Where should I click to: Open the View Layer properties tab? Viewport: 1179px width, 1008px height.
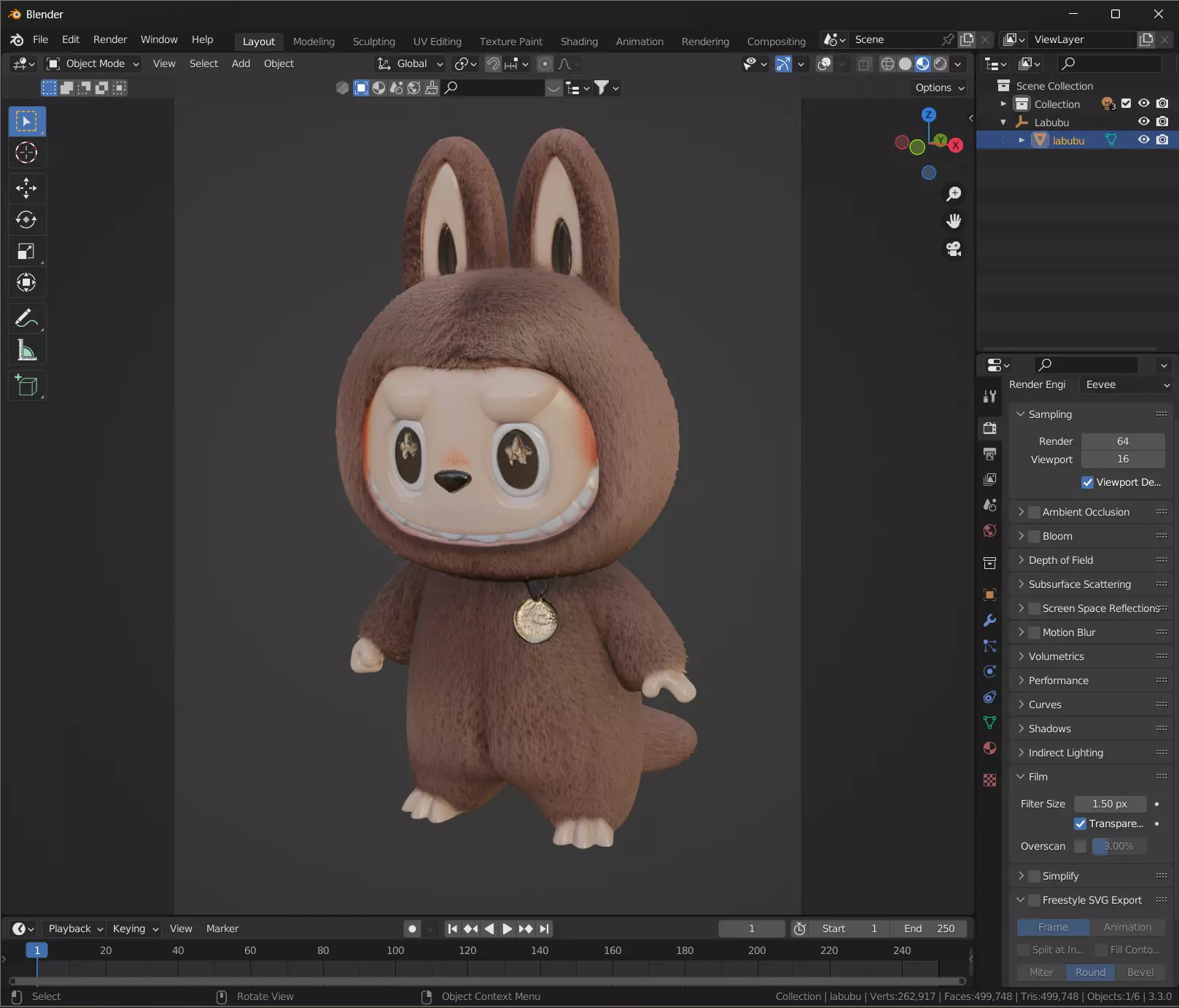click(x=989, y=479)
